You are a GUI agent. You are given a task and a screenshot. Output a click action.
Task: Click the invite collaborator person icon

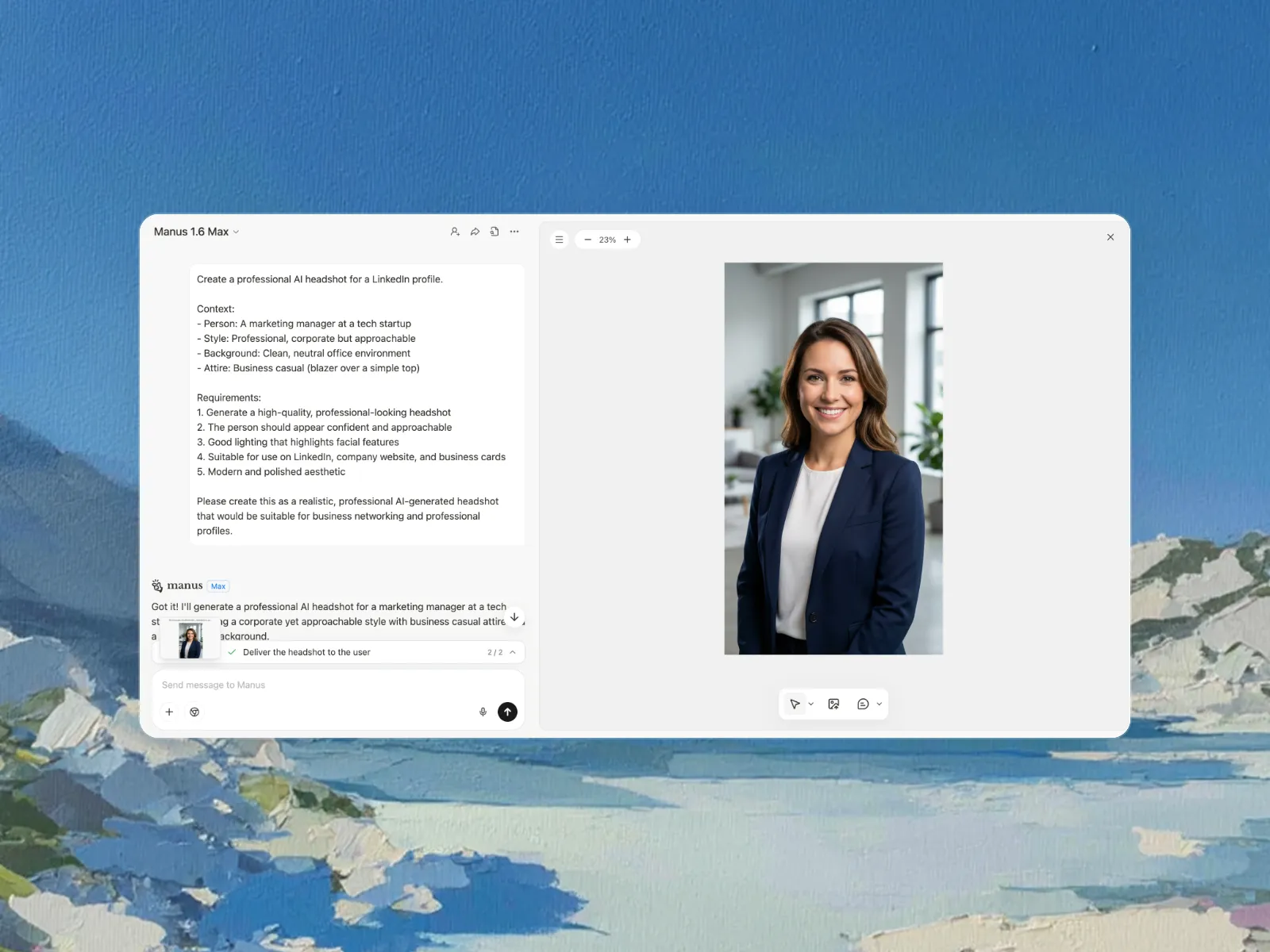coord(455,232)
